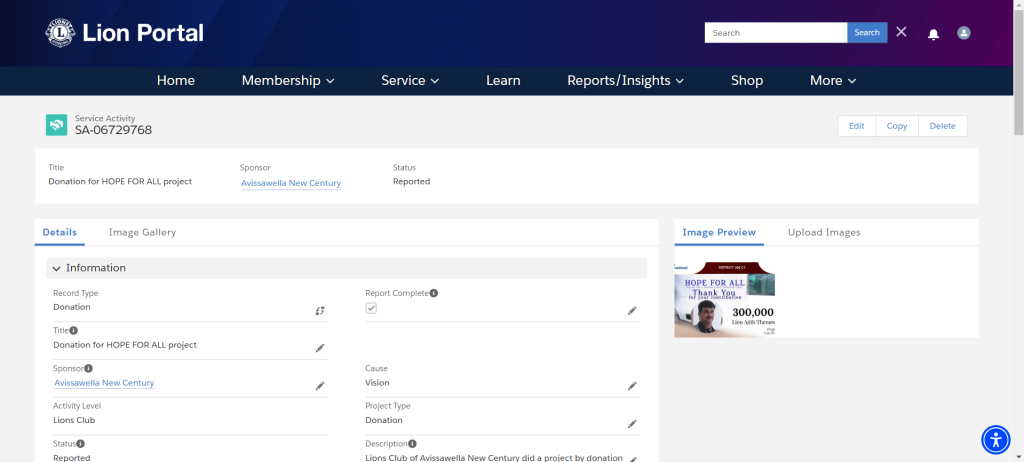
Task: Click the Copy button
Action: point(897,126)
